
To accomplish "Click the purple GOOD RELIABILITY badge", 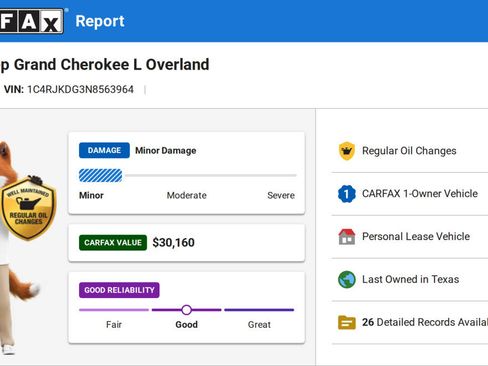I will tap(119, 290).
